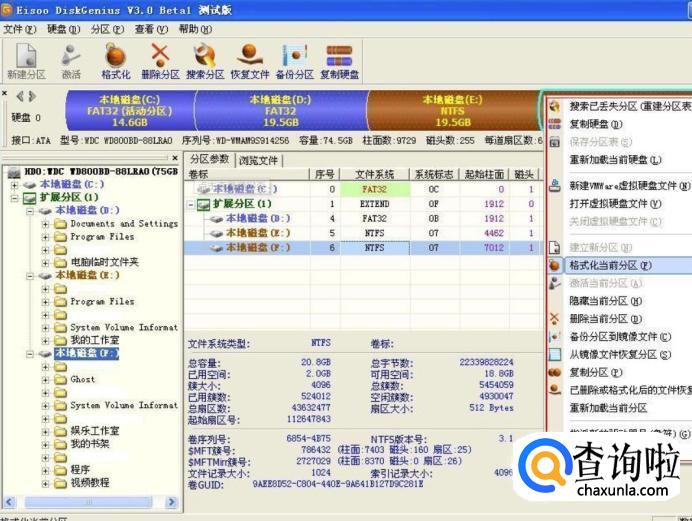Go to previous disk with left arrow

tap(20, 96)
